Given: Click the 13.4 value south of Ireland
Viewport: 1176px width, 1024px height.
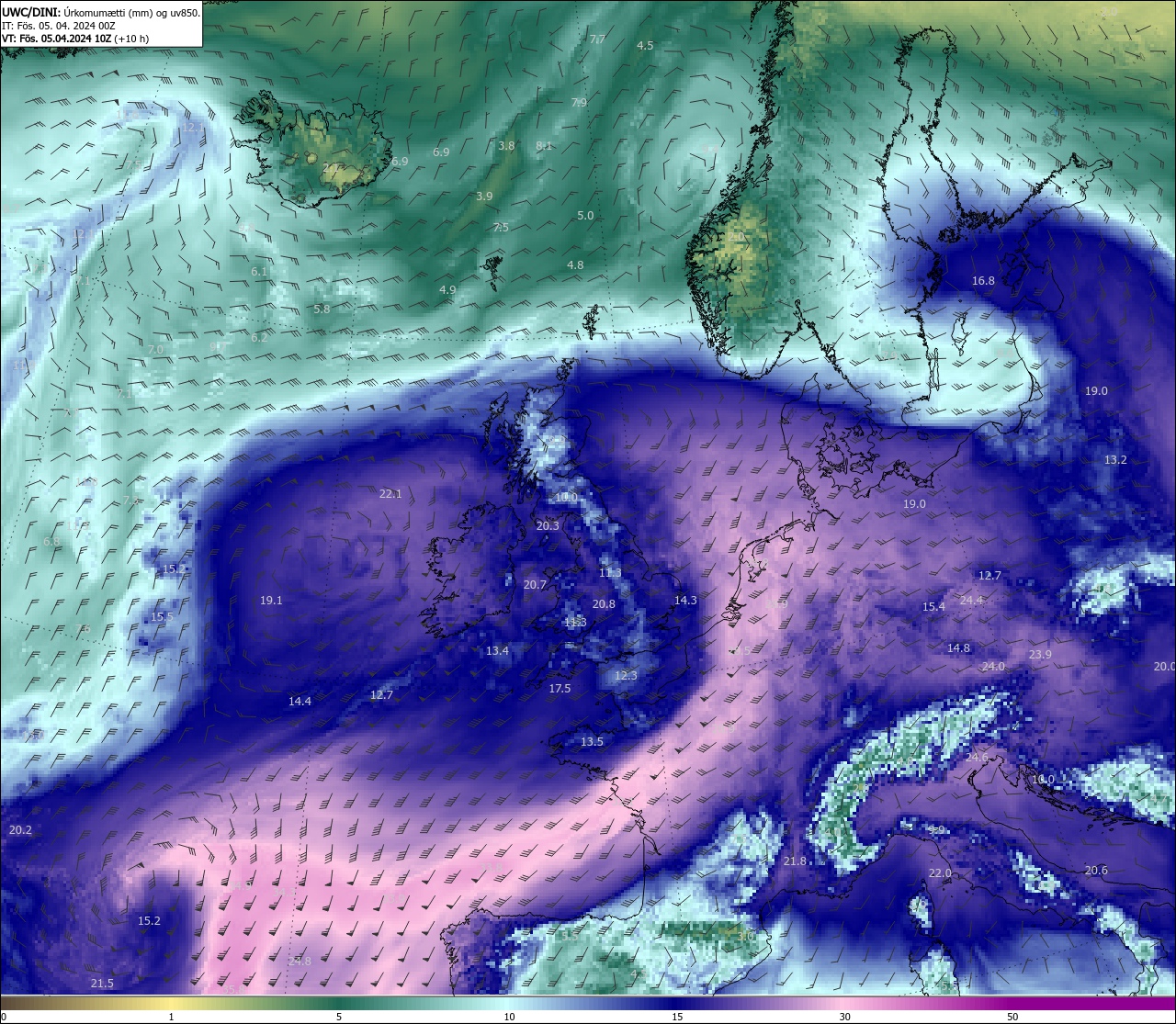Looking at the screenshot, I should click(497, 651).
